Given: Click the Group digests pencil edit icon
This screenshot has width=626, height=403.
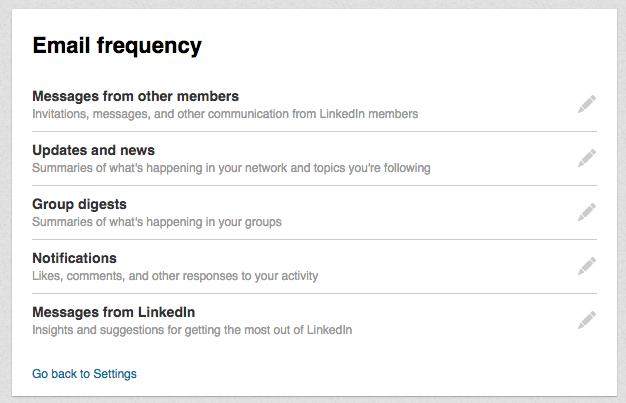Looking at the screenshot, I should point(587,212).
